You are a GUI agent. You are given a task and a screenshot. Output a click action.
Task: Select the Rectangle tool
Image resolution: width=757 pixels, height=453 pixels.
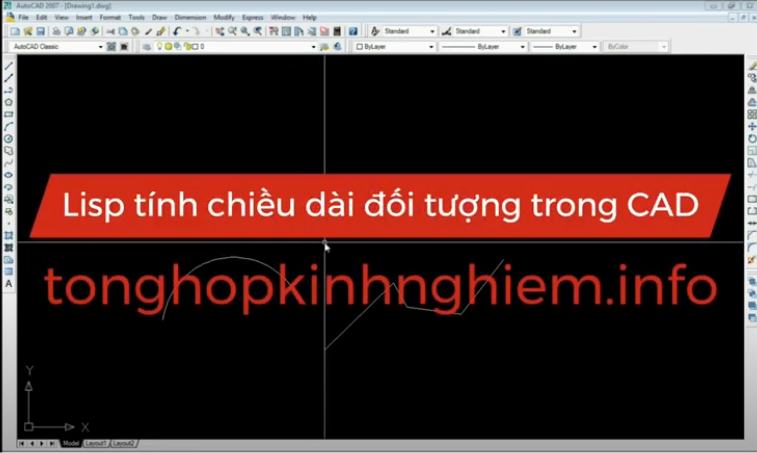[9, 114]
